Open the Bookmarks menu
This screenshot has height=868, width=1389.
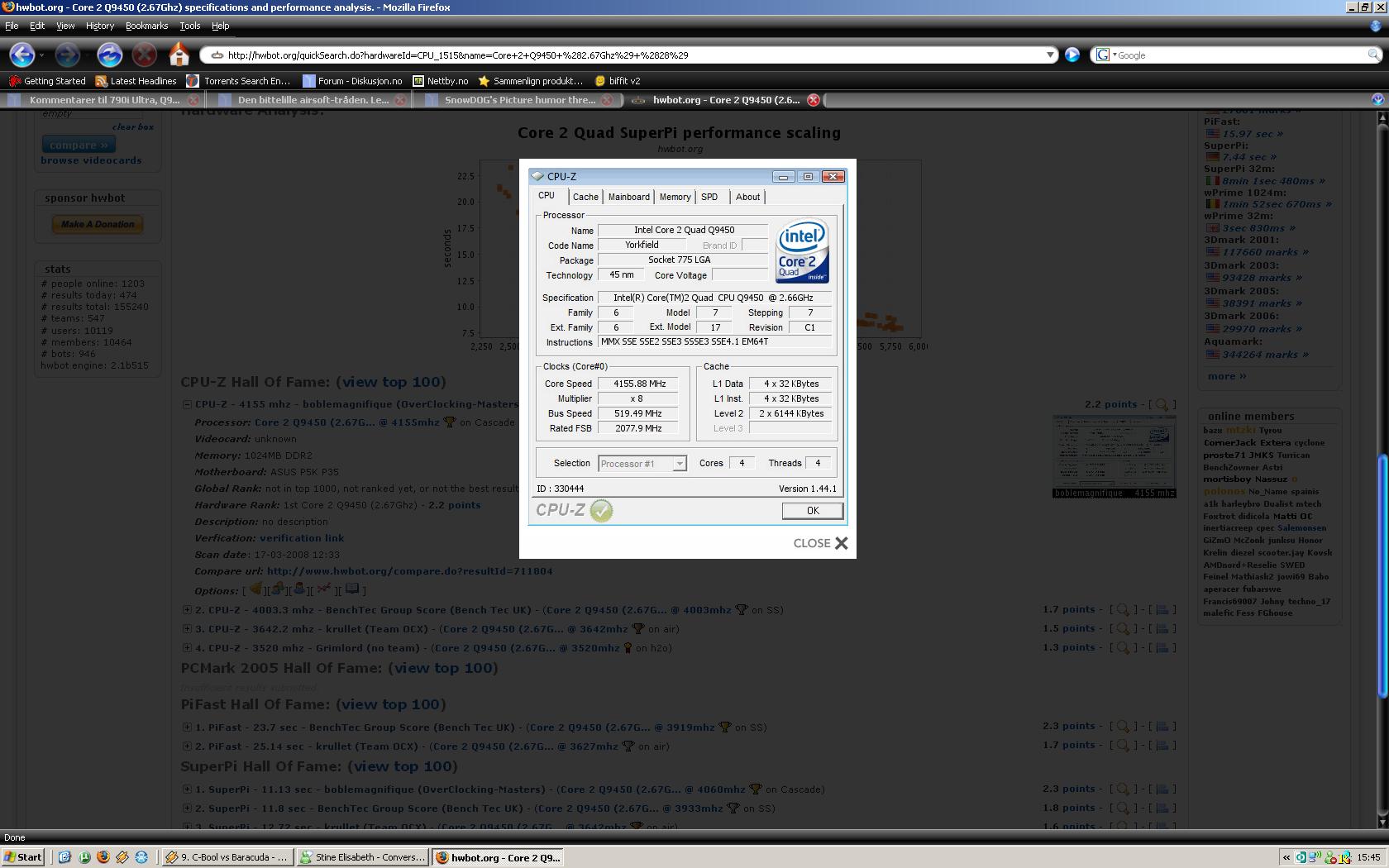[146, 26]
